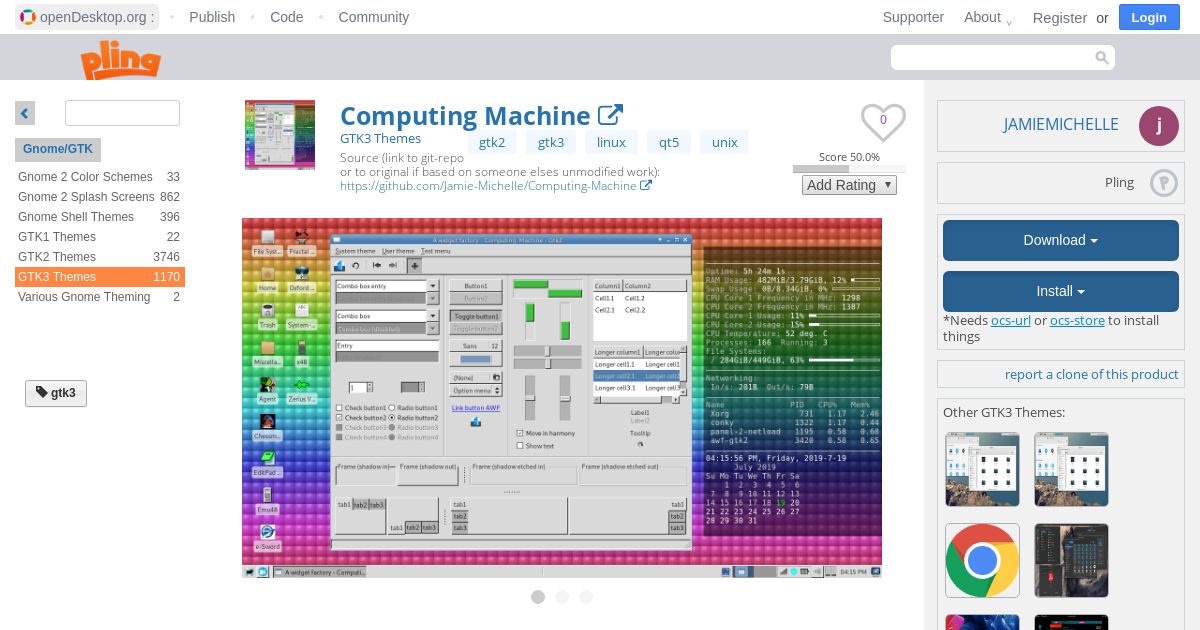Open the Community menu

coord(374,17)
